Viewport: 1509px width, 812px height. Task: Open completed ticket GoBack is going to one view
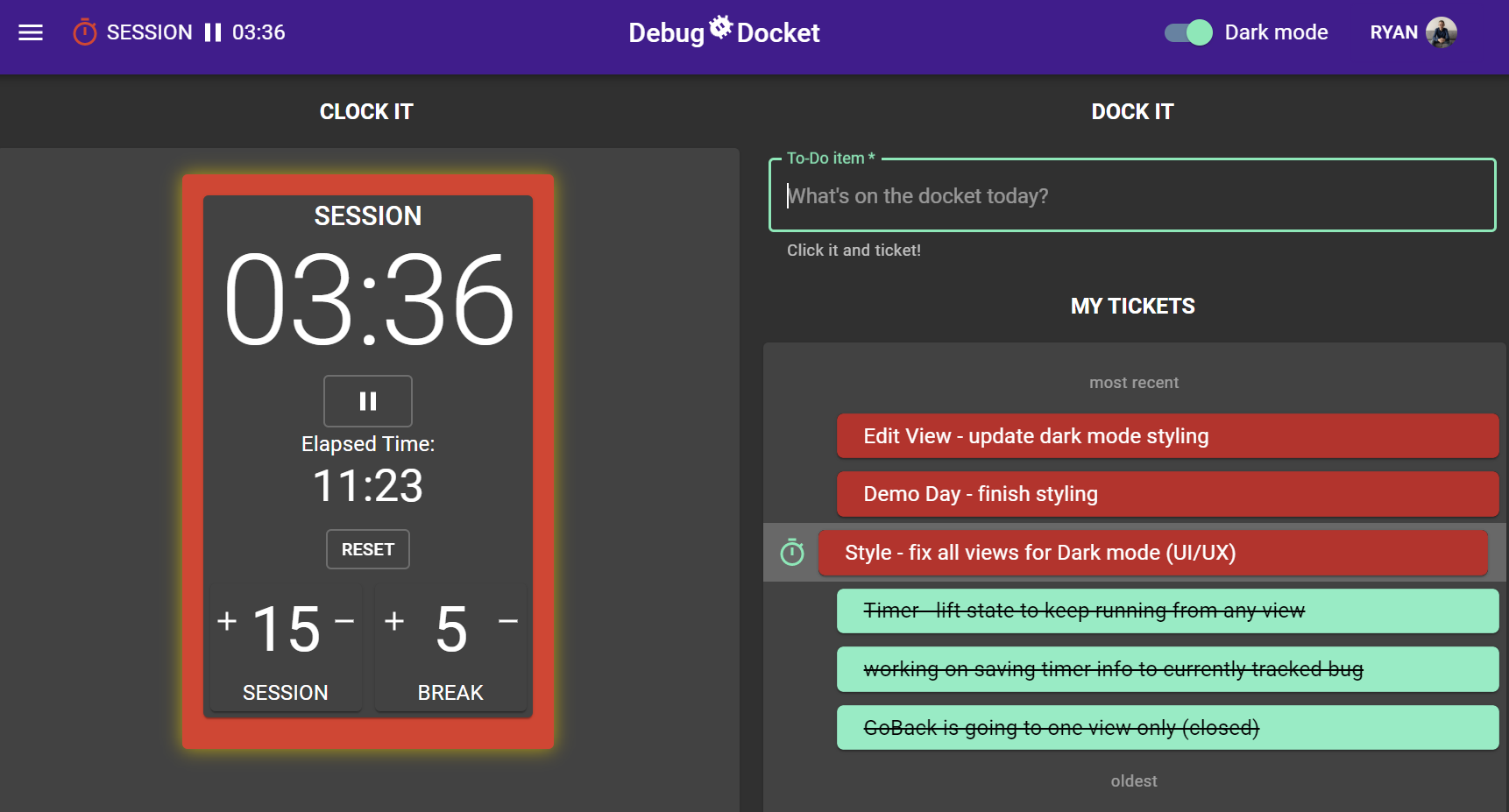click(x=1167, y=728)
